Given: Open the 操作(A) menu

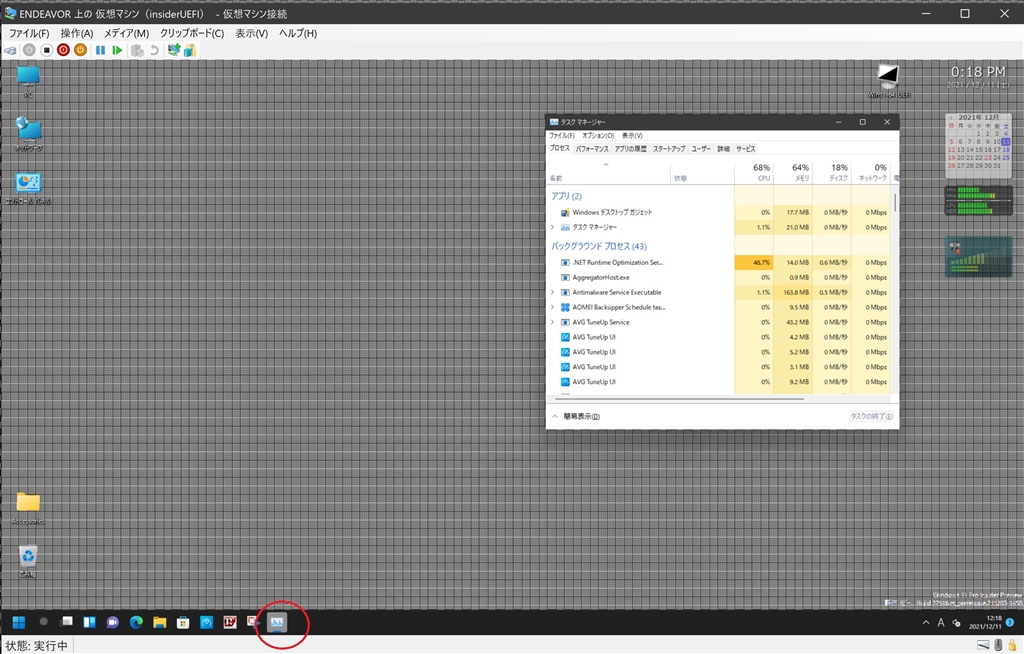Looking at the screenshot, I should pyautogui.click(x=77, y=33).
